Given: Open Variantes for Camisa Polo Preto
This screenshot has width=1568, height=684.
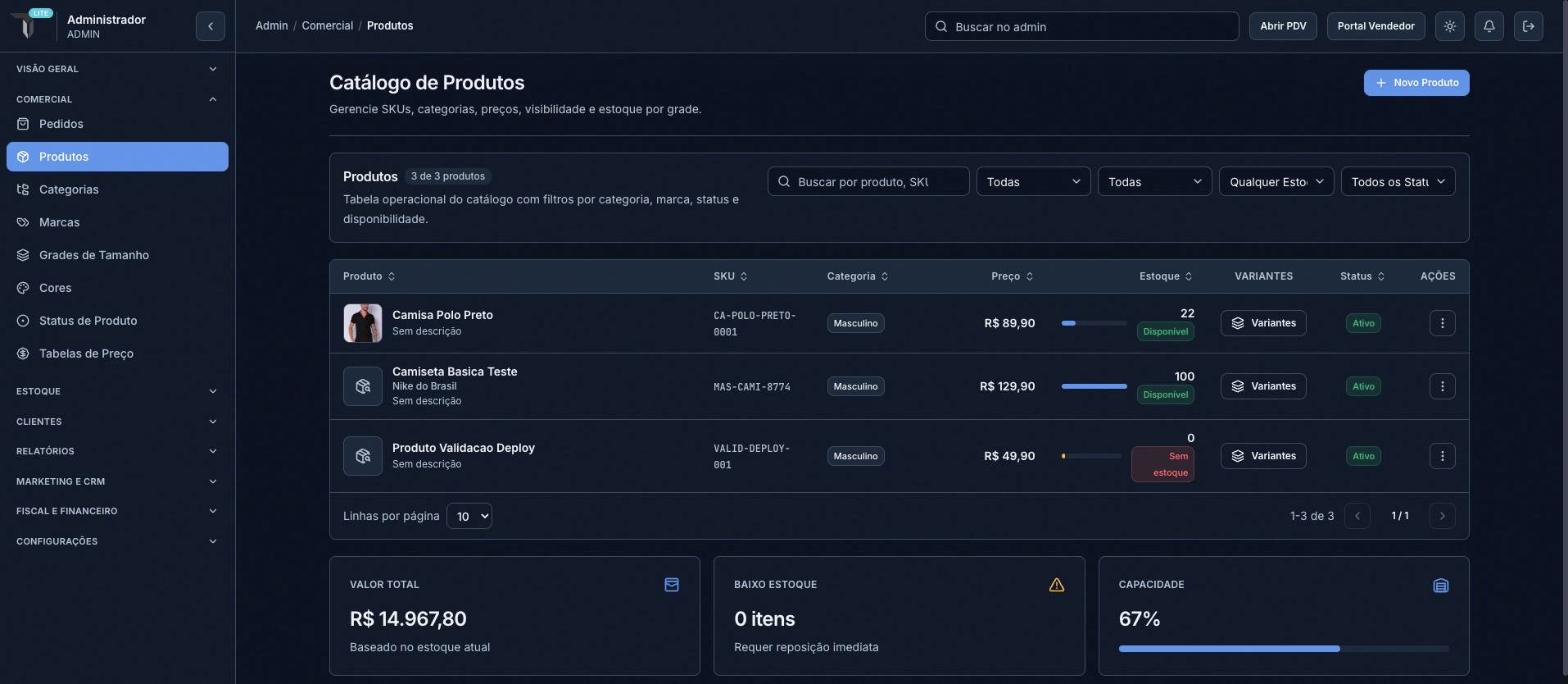Looking at the screenshot, I should 1263,323.
